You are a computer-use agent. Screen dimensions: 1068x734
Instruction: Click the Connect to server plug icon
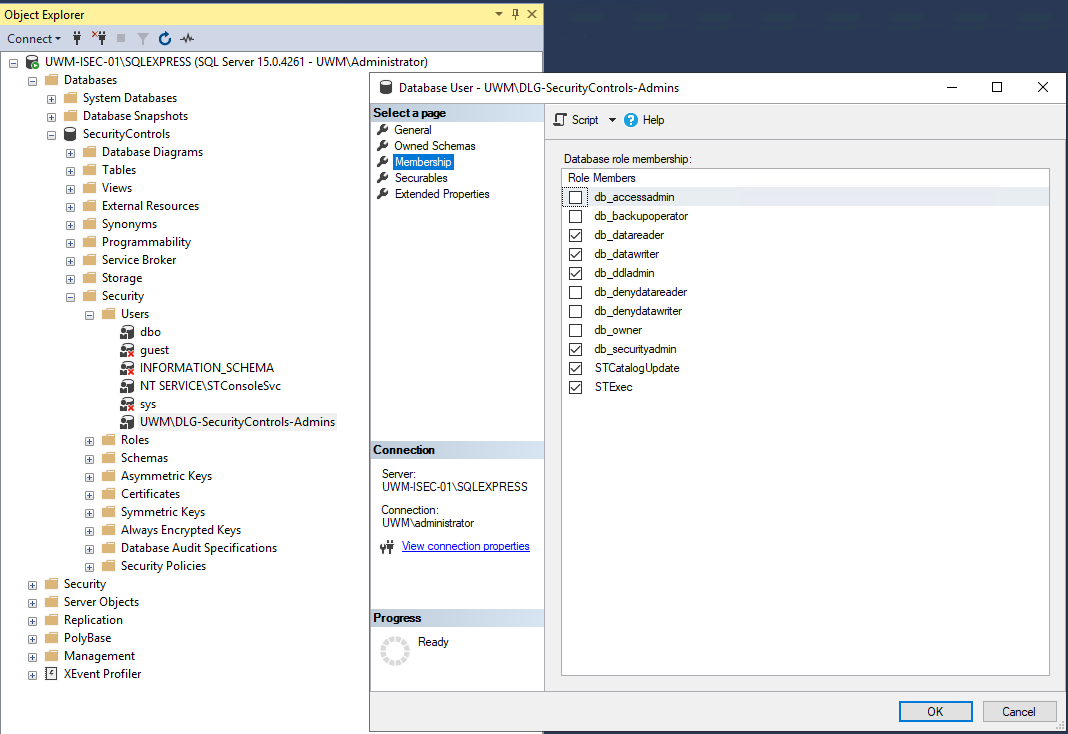75,38
